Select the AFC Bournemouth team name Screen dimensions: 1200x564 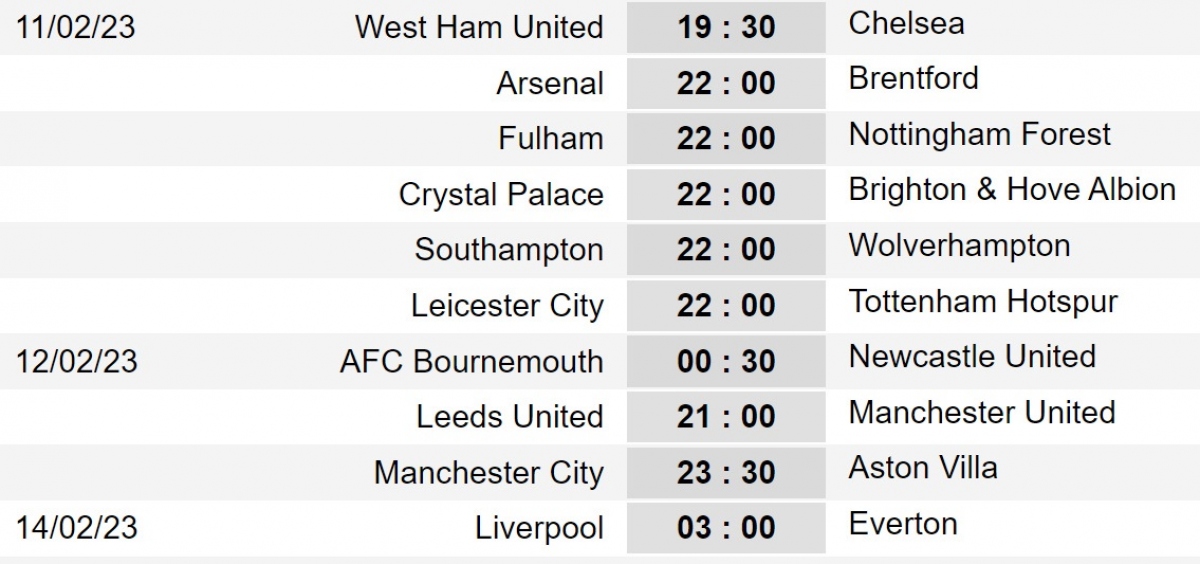coord(471,361)
